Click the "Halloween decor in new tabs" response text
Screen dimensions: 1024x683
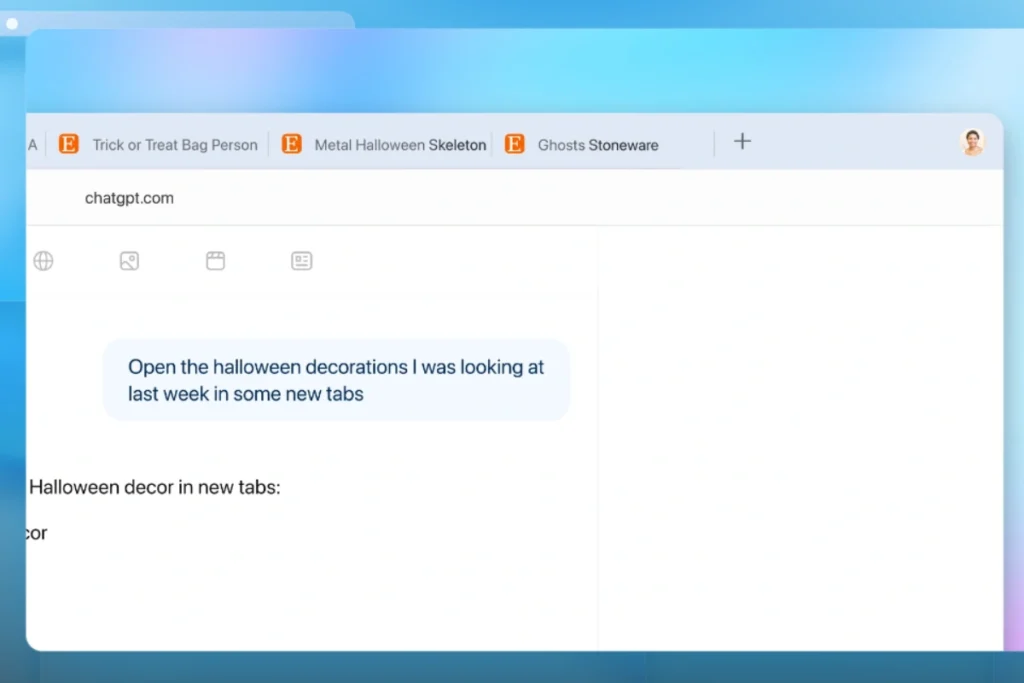(154, 488)
